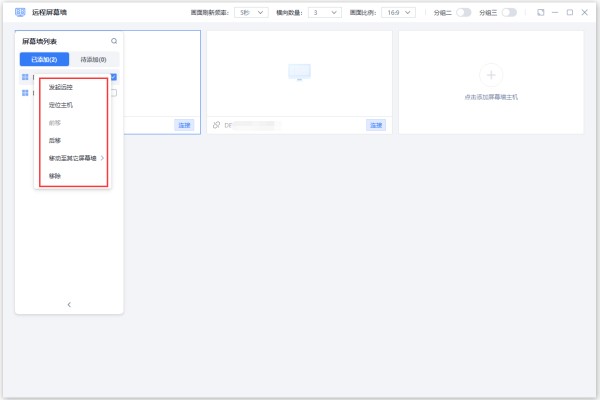Click the 屏幕墙列表 panel heading
Image resolution: width=600 pixels, height=400 pixels.
point(39,41)
